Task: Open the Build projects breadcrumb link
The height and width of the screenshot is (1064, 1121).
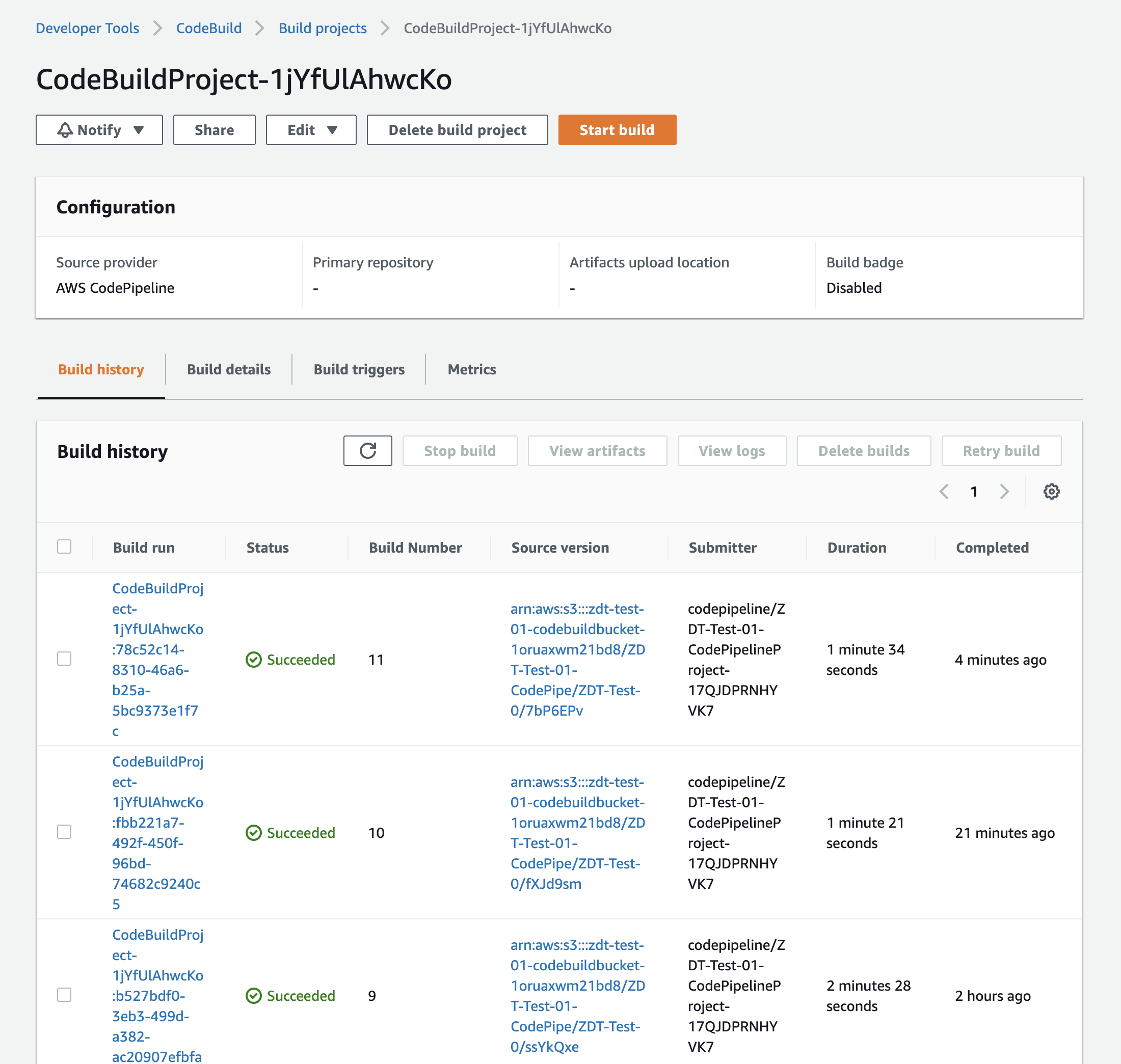Action: [322, 28]
